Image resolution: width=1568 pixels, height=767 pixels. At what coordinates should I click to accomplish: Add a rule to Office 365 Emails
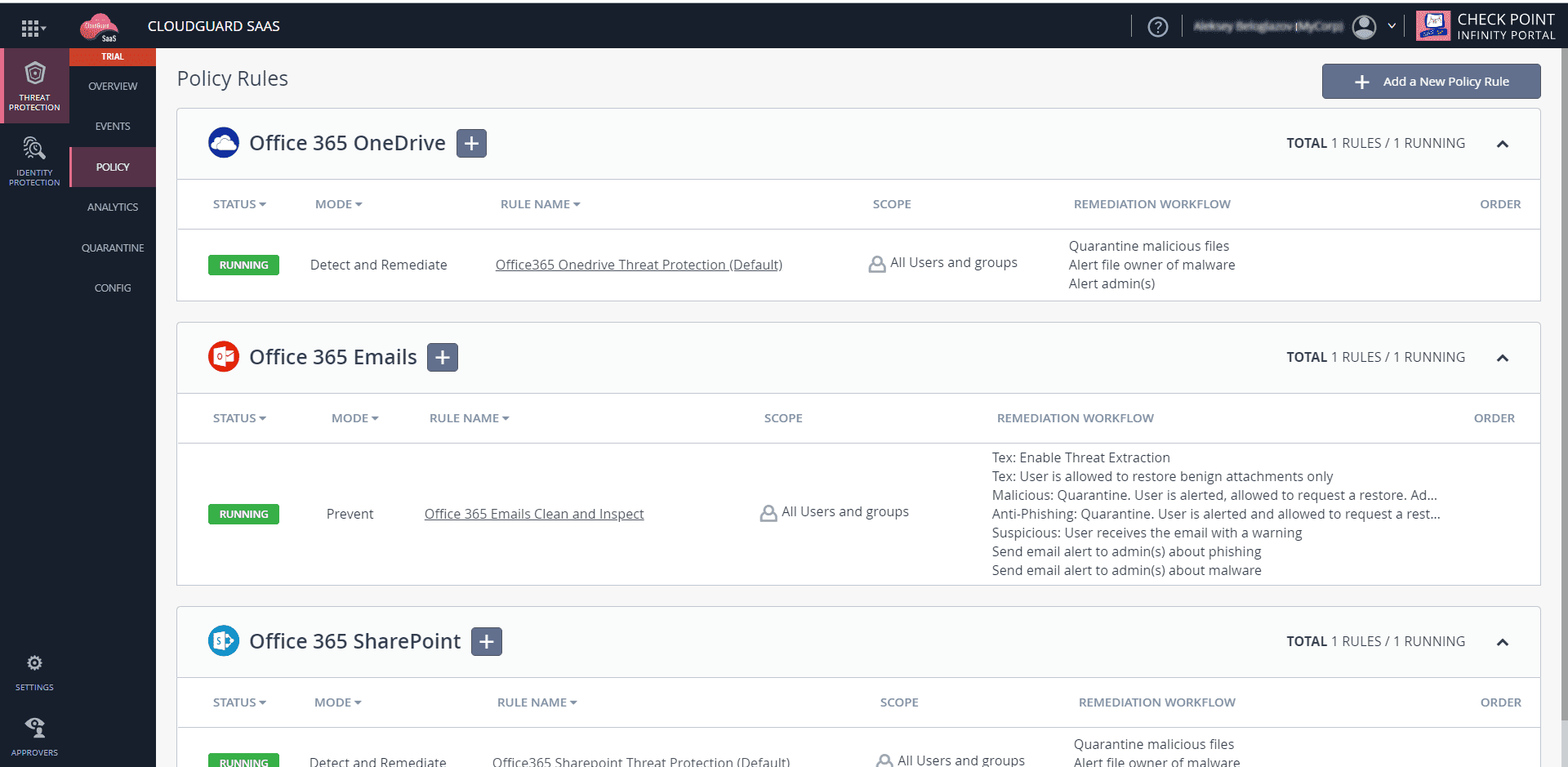click(443, 358)
